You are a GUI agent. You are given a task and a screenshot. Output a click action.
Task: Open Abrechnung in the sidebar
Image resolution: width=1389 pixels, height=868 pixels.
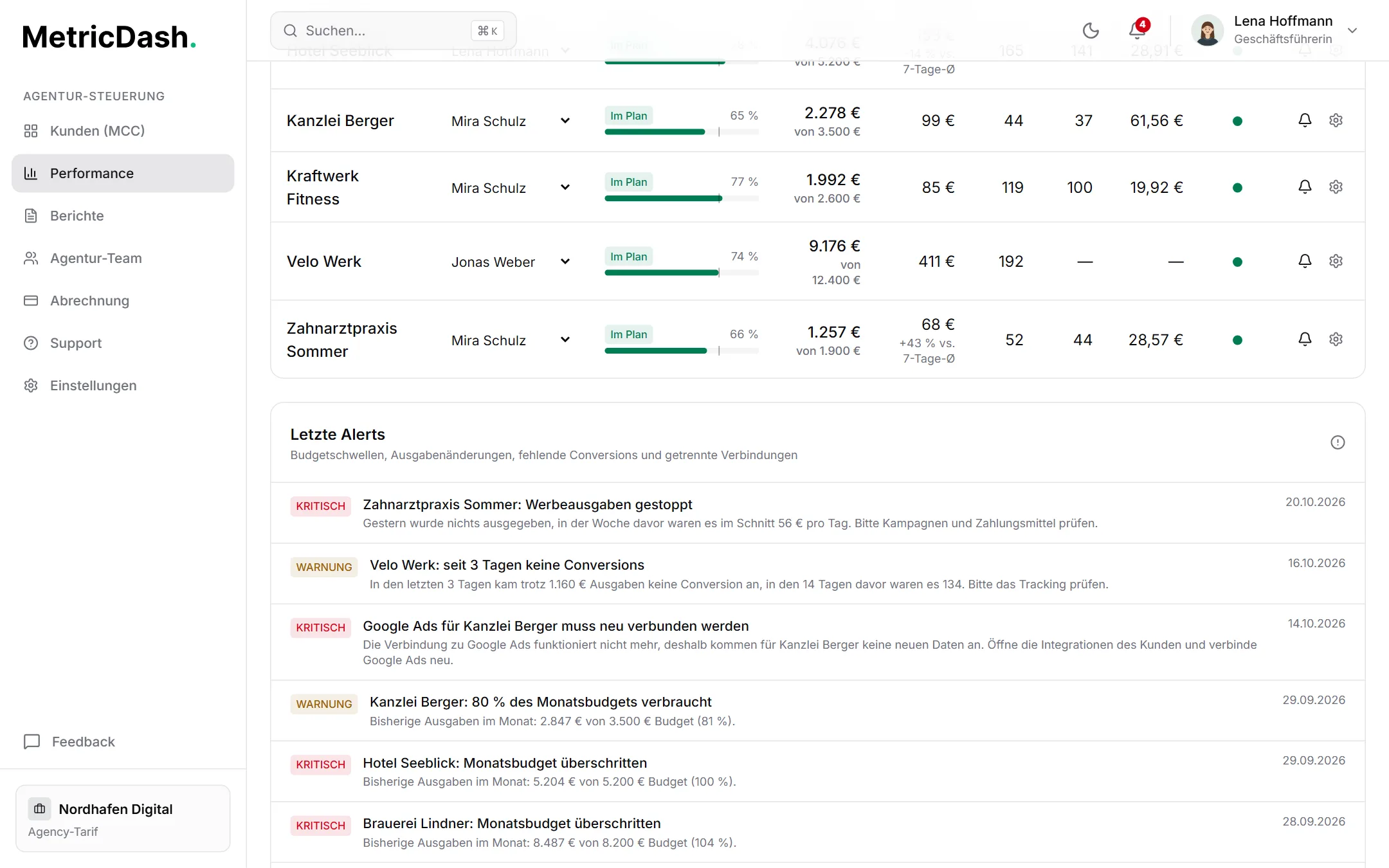pos(123,300)
